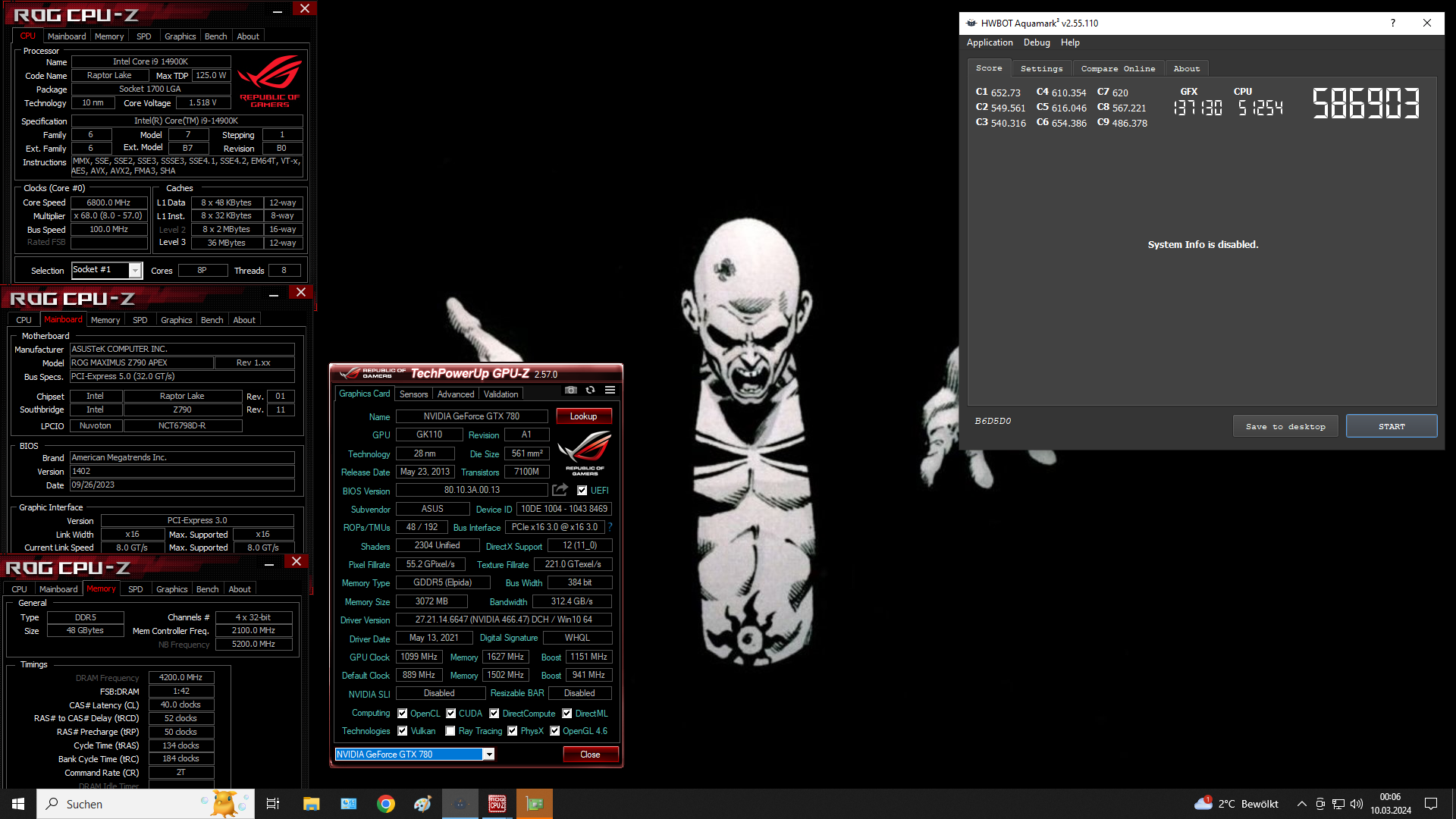The height and width of the screenshot is (819, 1456).
Task: Click the Aquamark help question mark icon
Action: (x=1392, y=23)
